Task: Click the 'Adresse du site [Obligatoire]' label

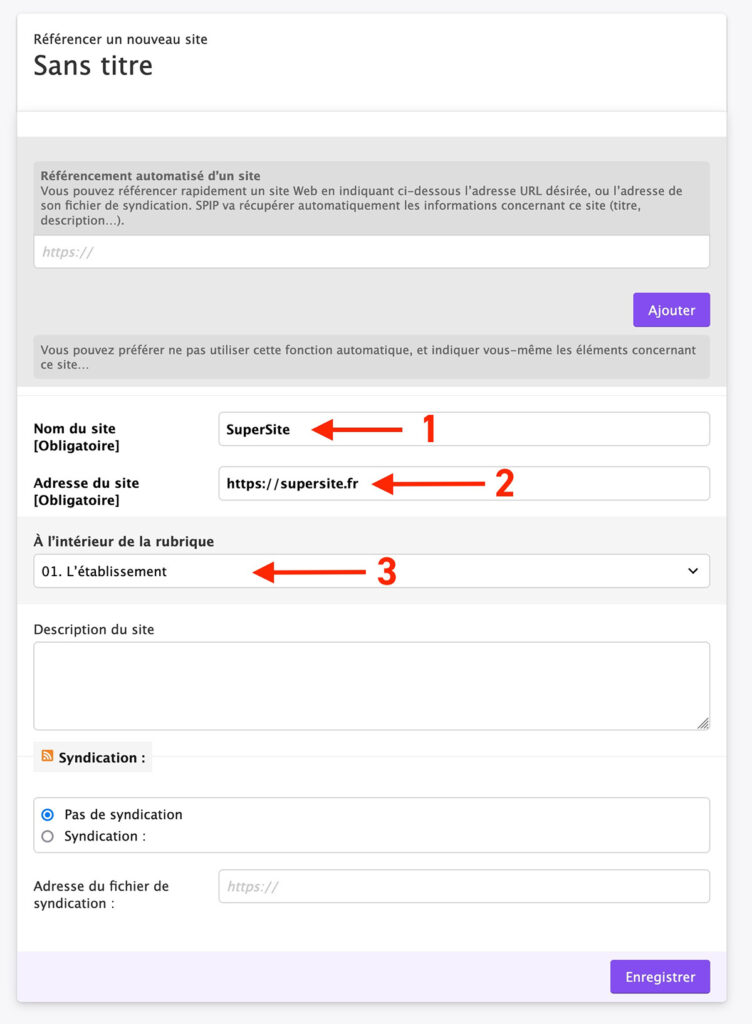Action: [x=86, y=491]
